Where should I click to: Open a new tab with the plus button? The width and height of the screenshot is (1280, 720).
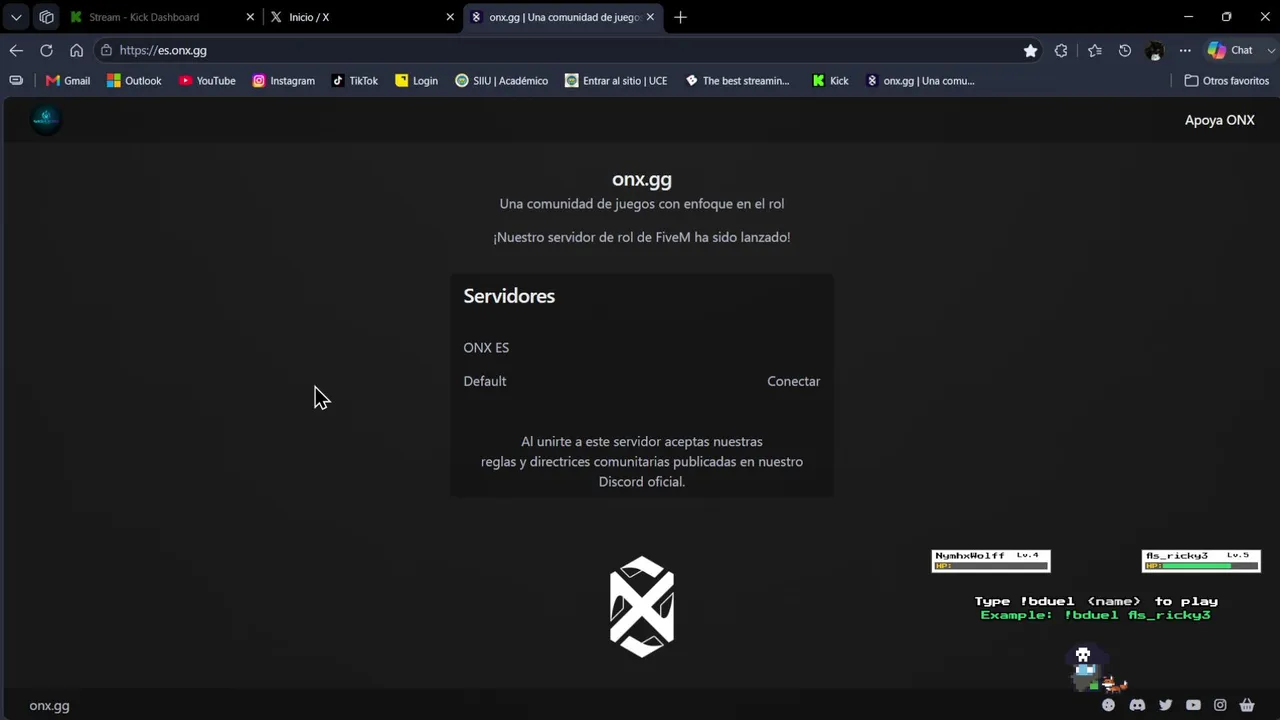[680, 17]
